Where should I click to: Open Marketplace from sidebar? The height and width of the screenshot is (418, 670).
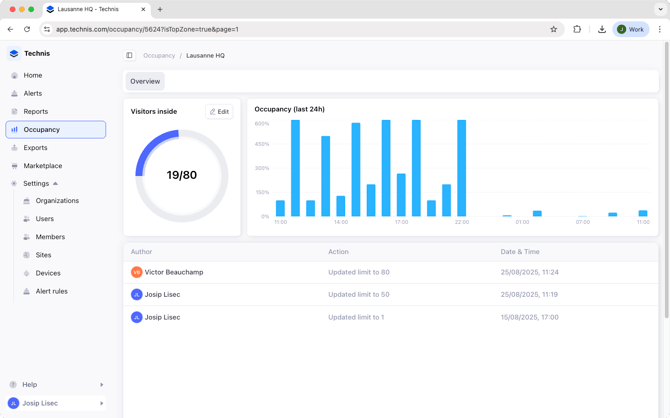click(42, 166)
